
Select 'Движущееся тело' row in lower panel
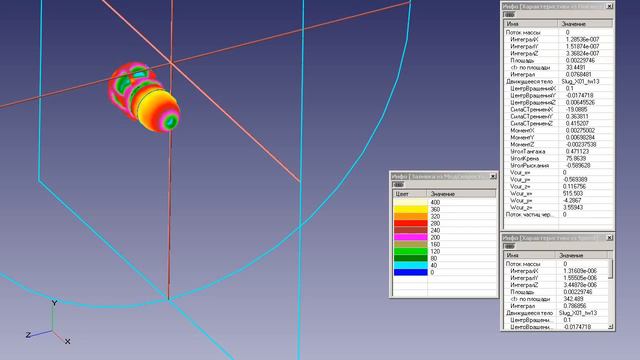click(556, 313)
